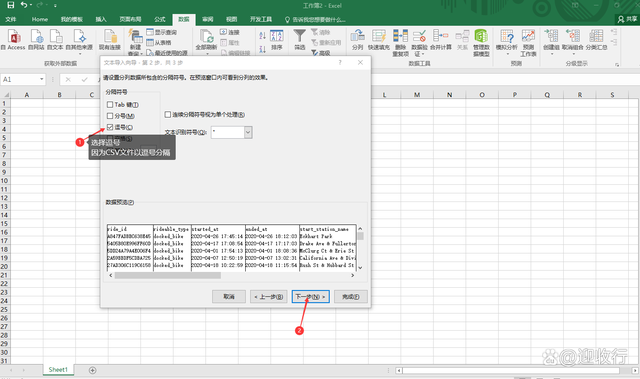This screenshot has height=379, width=640.
Task: Click the wizard help question mark
Action: (340, 62)
